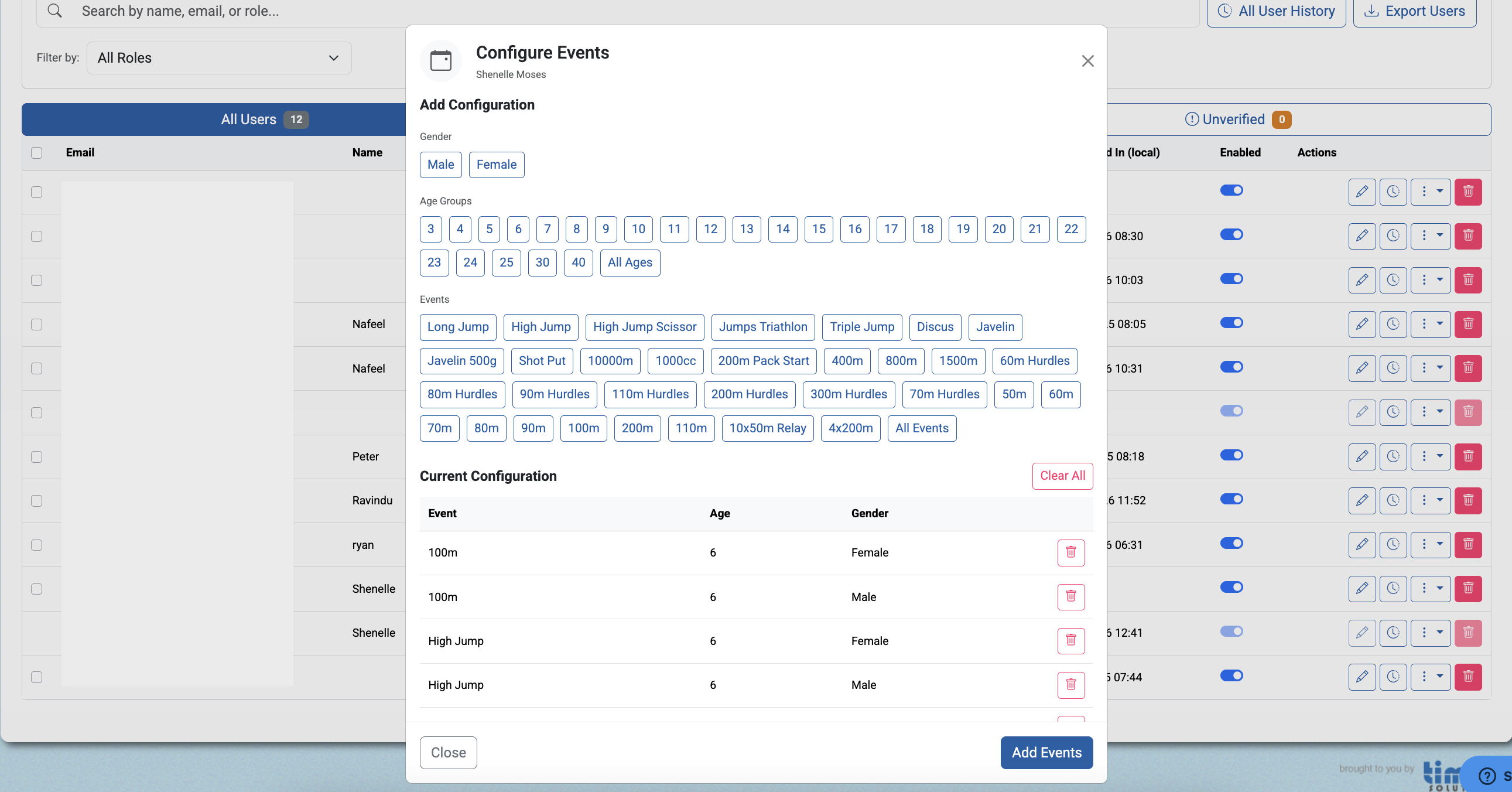The image size is (1512, 792).
Task: Expand the more-actions dropdown for Ravindu's row
Action: click(1431, 500)
